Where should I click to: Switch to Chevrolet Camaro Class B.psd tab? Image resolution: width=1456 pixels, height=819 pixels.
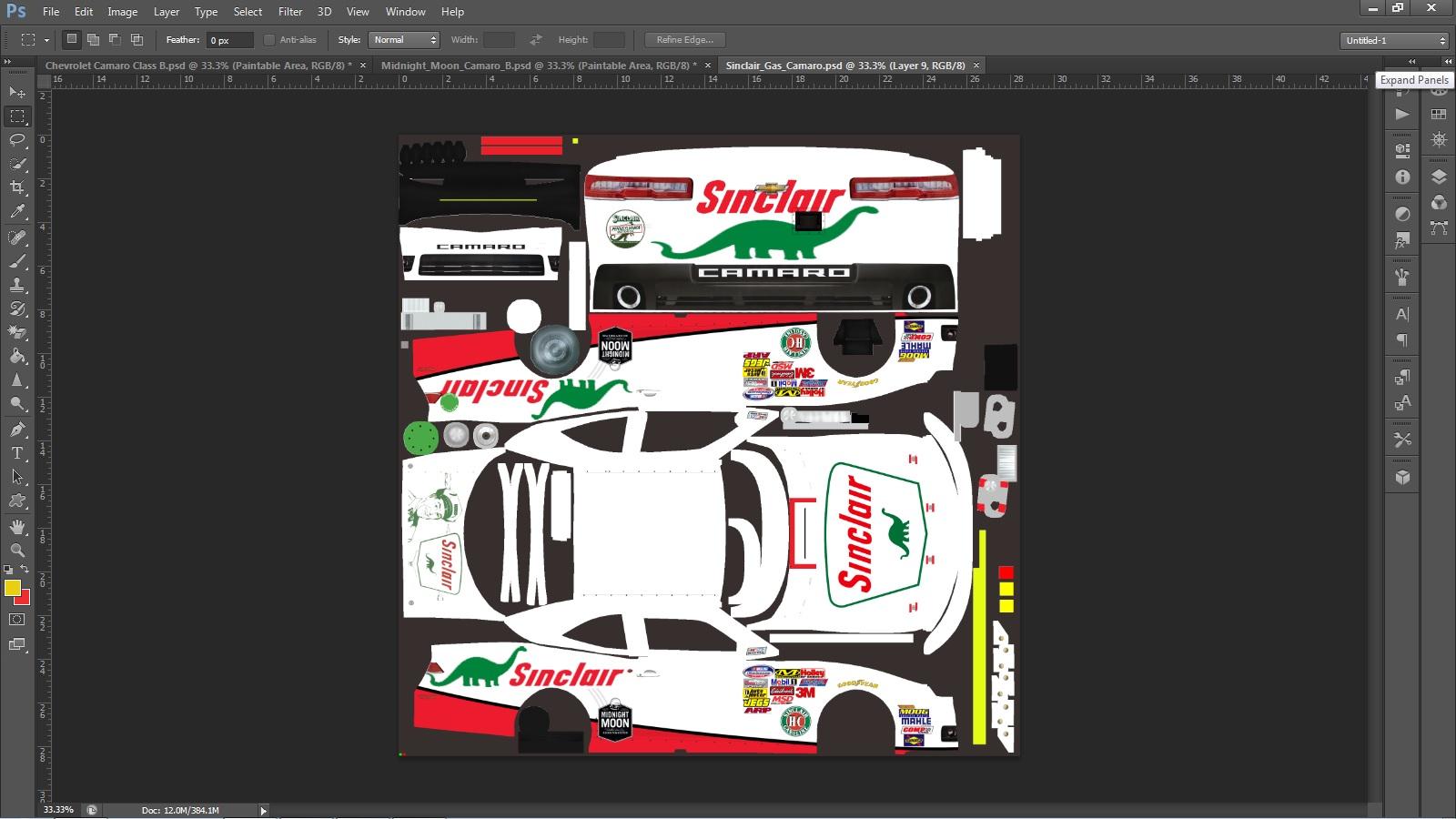(198, 66)
